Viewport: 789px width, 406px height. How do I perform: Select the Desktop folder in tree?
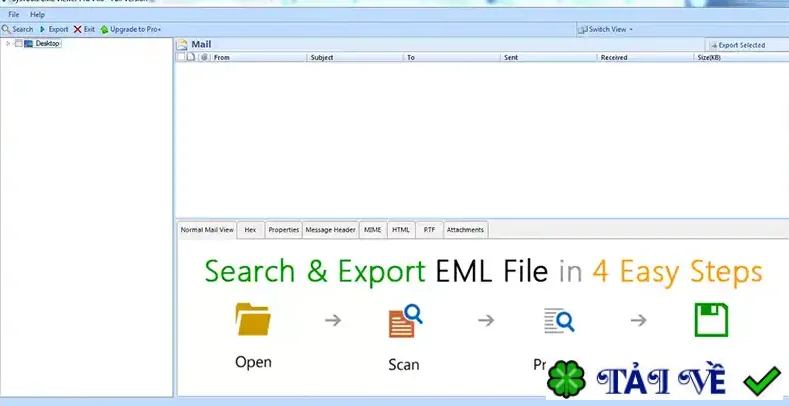[48, 44]
